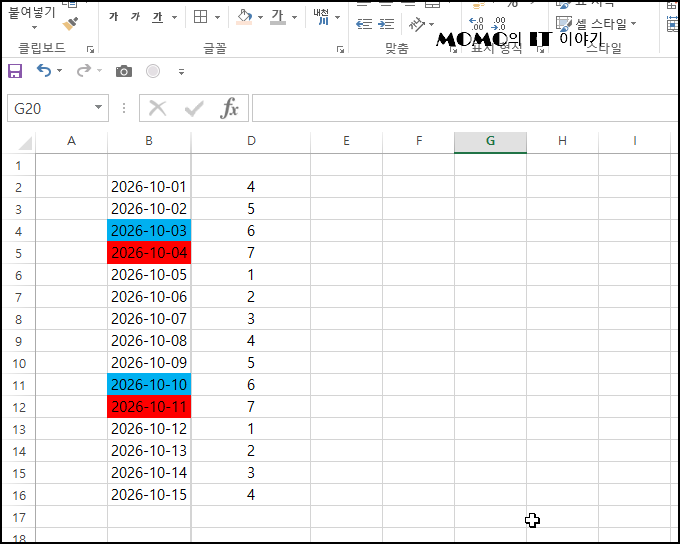Select cell containing 2026-10-15
Viewport: 680px width, 544px height.
pyautogui.click(x=149, y=495)
